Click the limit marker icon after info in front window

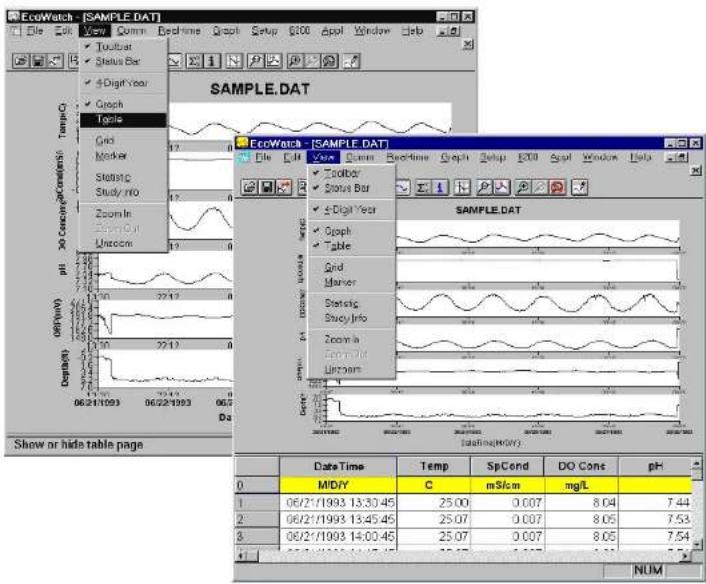[x=462, y=187]
